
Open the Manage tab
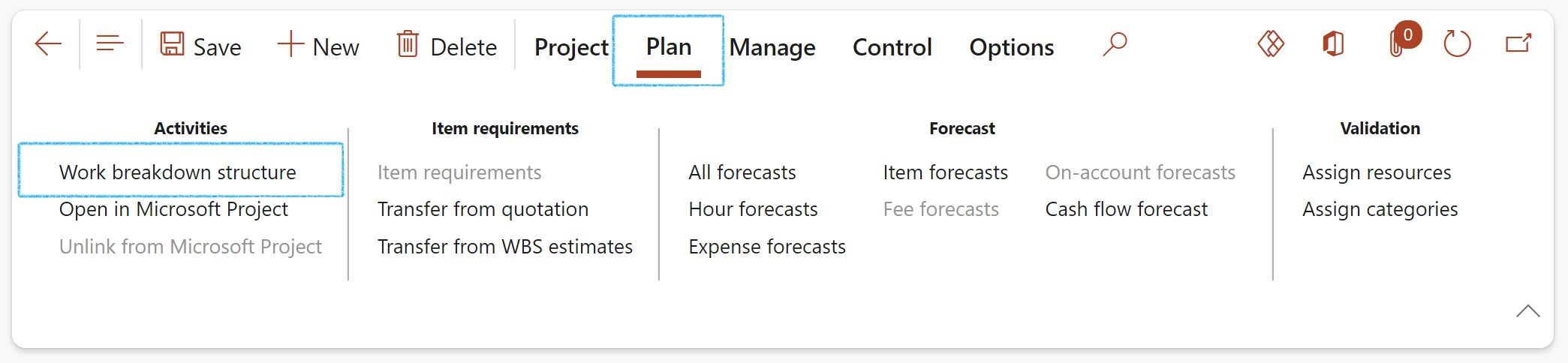click(x=772, y=47)
